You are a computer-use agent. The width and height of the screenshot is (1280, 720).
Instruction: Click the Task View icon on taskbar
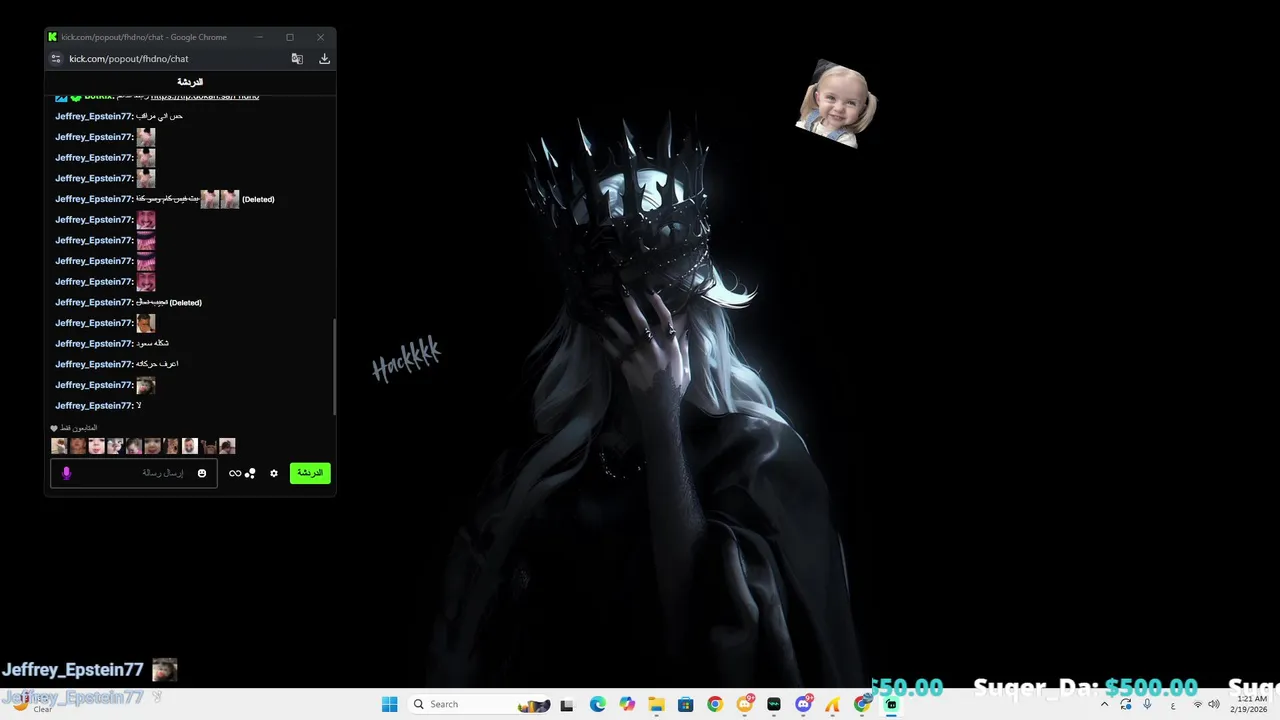567,704
